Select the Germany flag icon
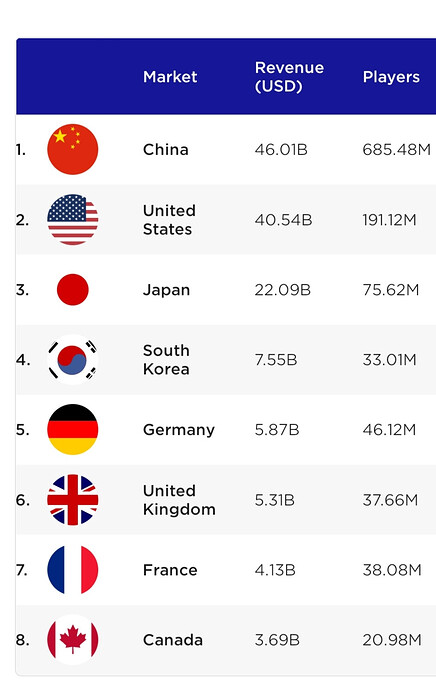 73,429
